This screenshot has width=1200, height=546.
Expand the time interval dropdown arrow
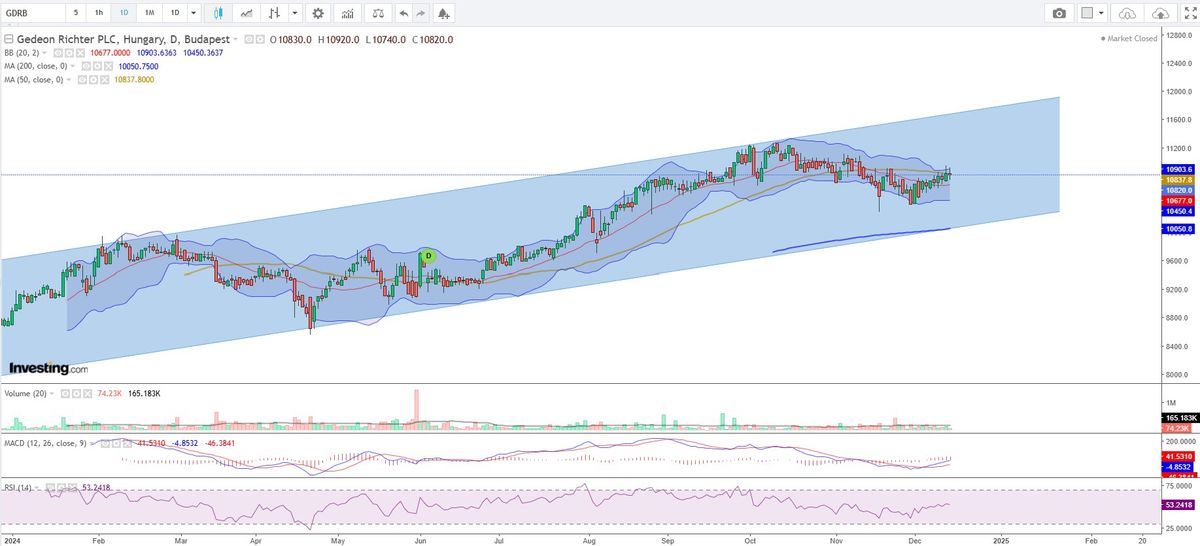point(193,13)
